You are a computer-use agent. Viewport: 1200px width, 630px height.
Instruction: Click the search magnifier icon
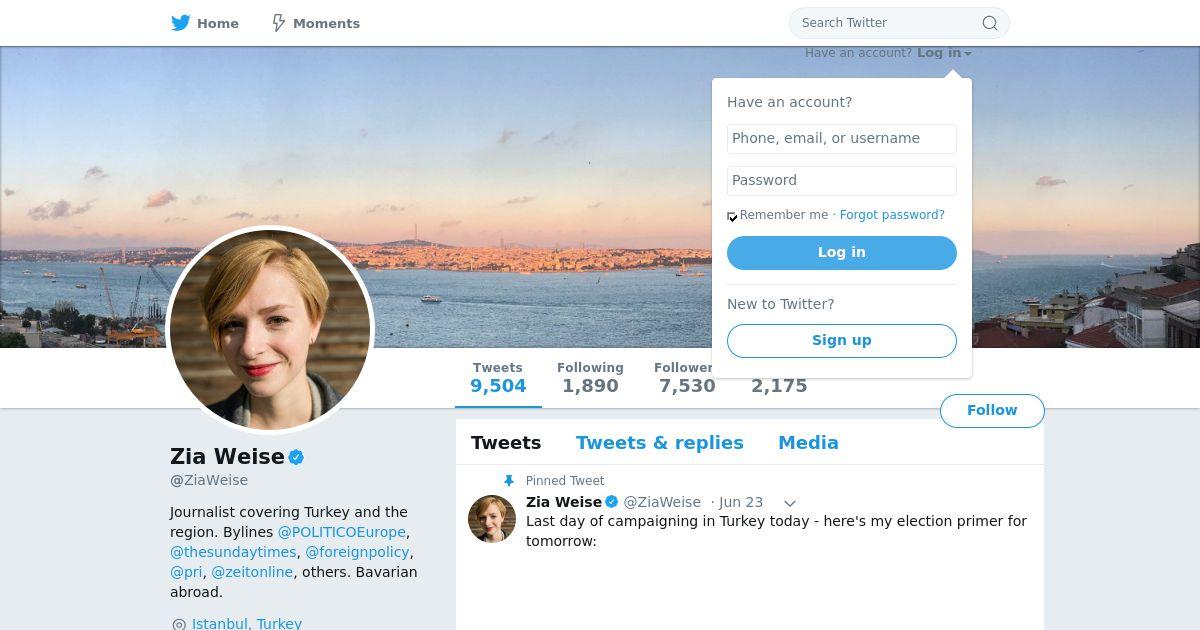click(x=989, y=23)
